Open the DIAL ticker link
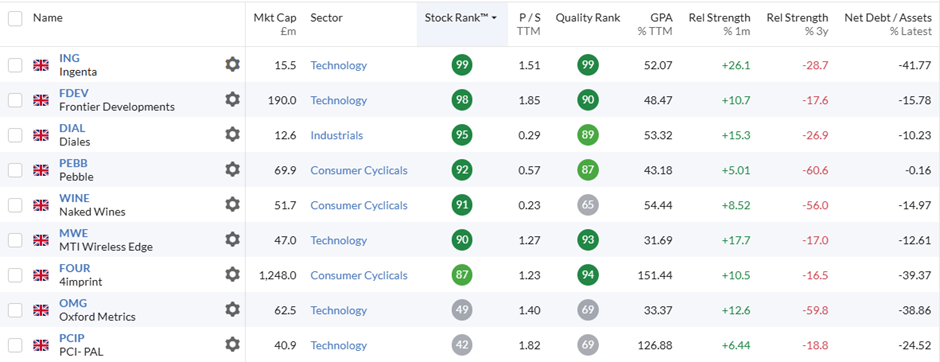The width and height of the screenshot is (940, 362). coord(72,128)
